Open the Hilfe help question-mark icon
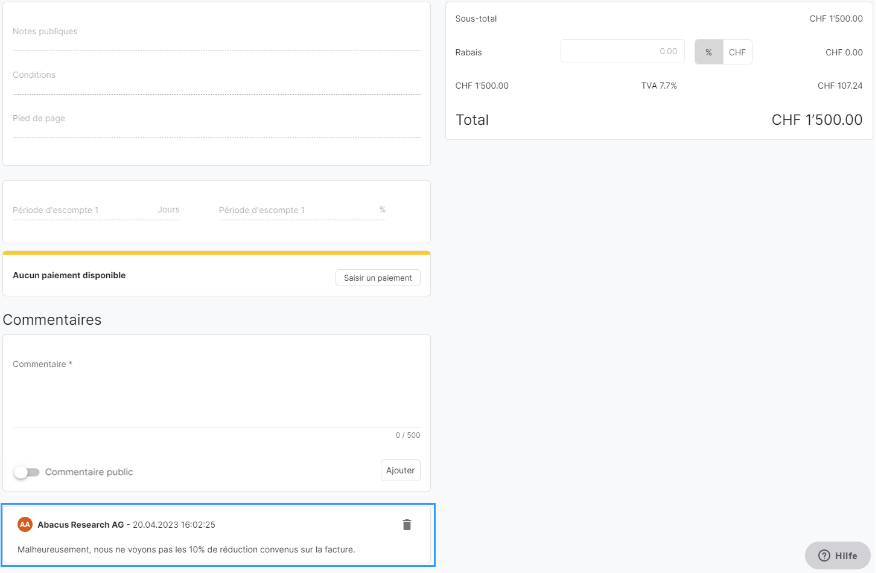This screenshot has width=876, height=573. coord(824,556)
